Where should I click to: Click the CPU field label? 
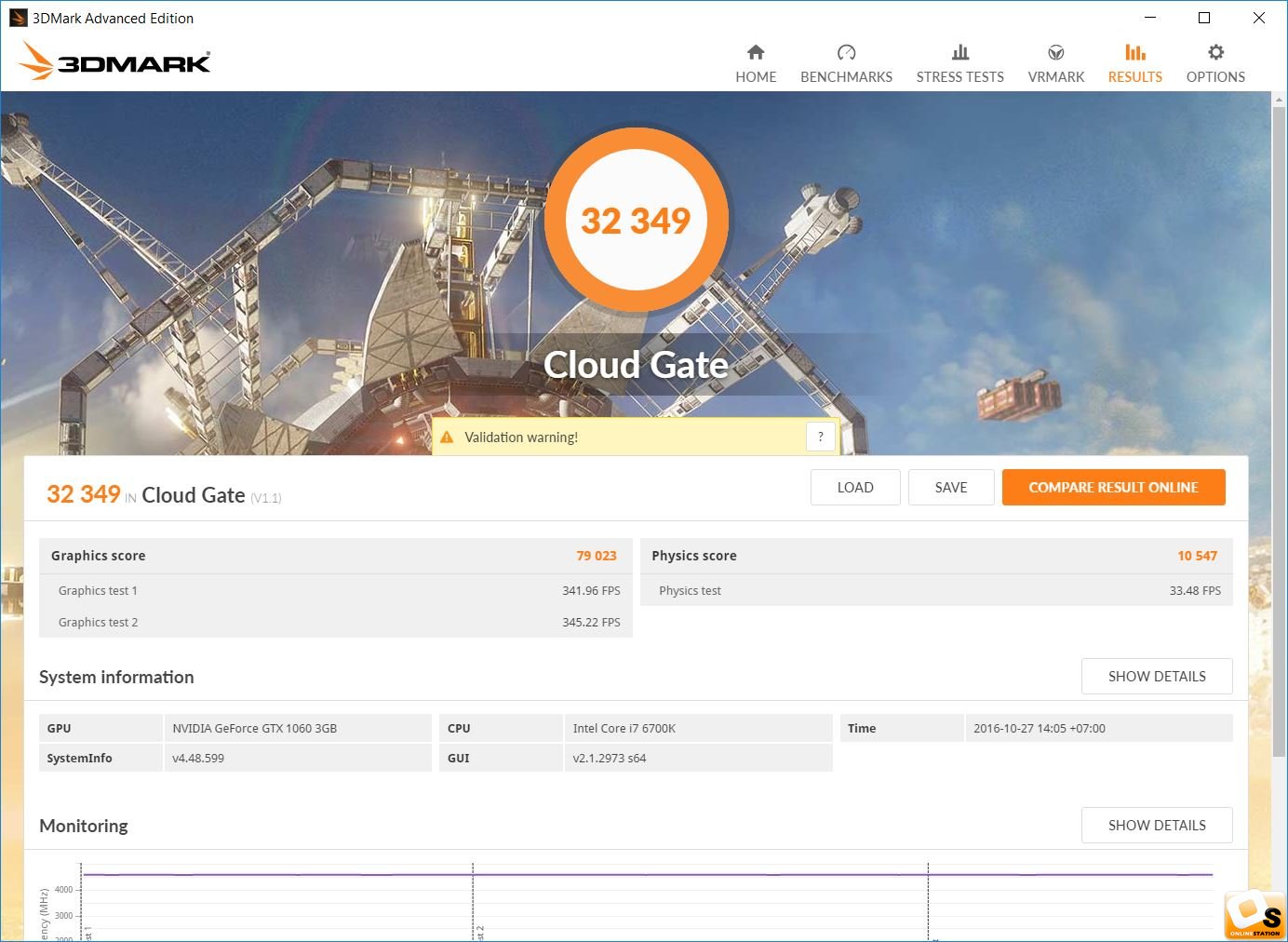coord(459,729)
